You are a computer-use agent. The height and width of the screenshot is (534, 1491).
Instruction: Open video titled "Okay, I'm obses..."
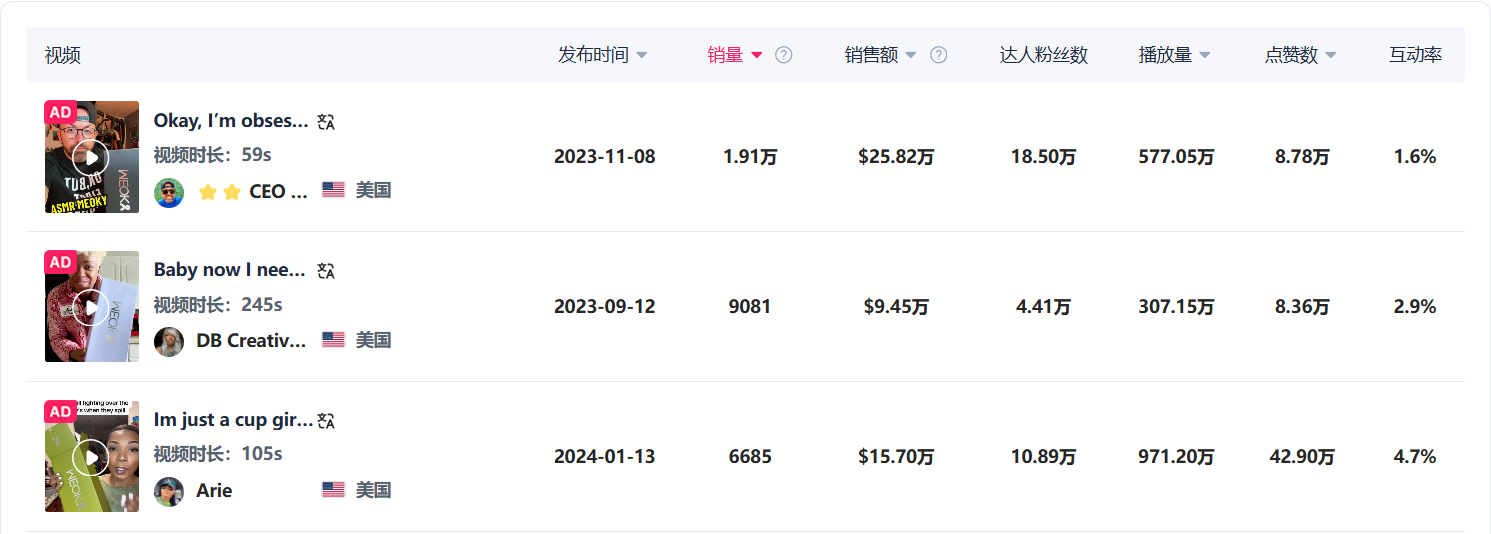pos(231,121)
